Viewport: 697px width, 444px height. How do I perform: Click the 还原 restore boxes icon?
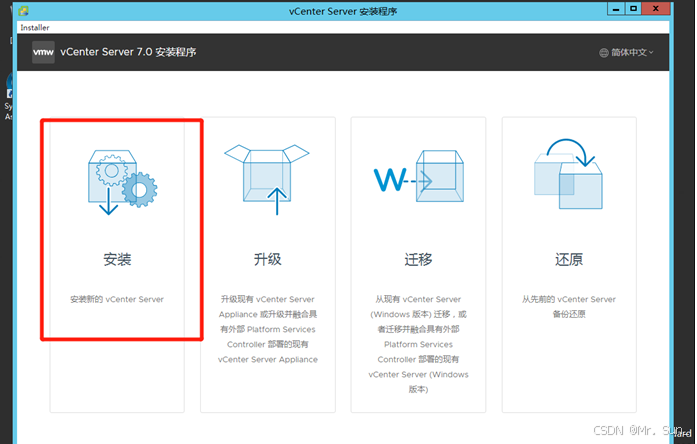point(569,174)
